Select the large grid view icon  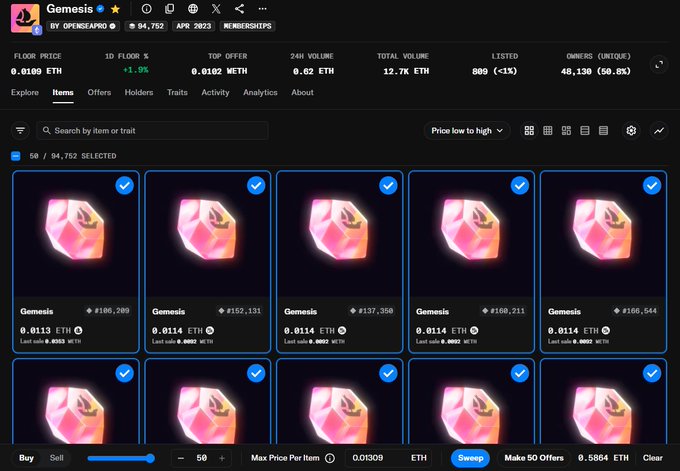(x=529, y=131)
